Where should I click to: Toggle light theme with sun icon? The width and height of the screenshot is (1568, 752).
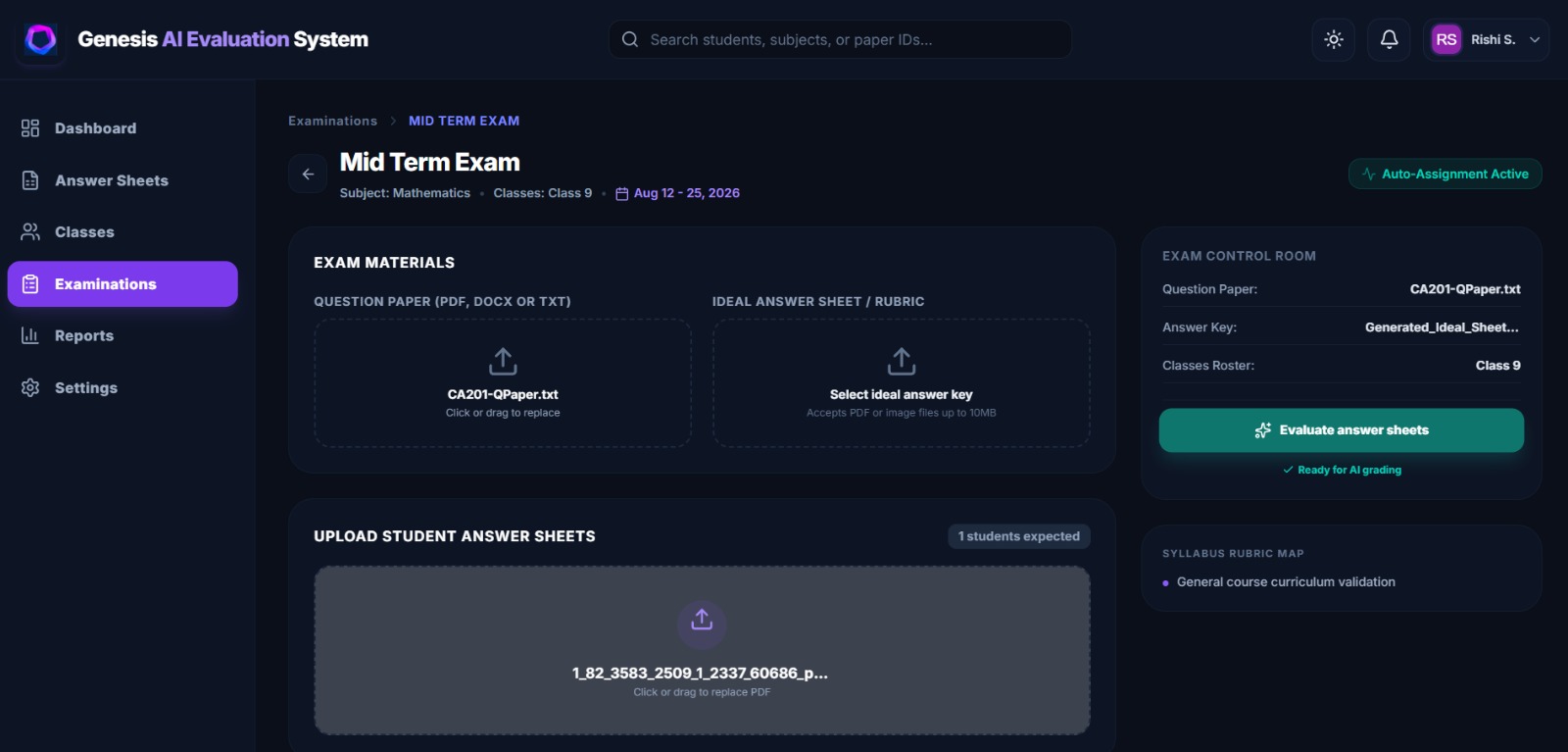(1333, 39)
